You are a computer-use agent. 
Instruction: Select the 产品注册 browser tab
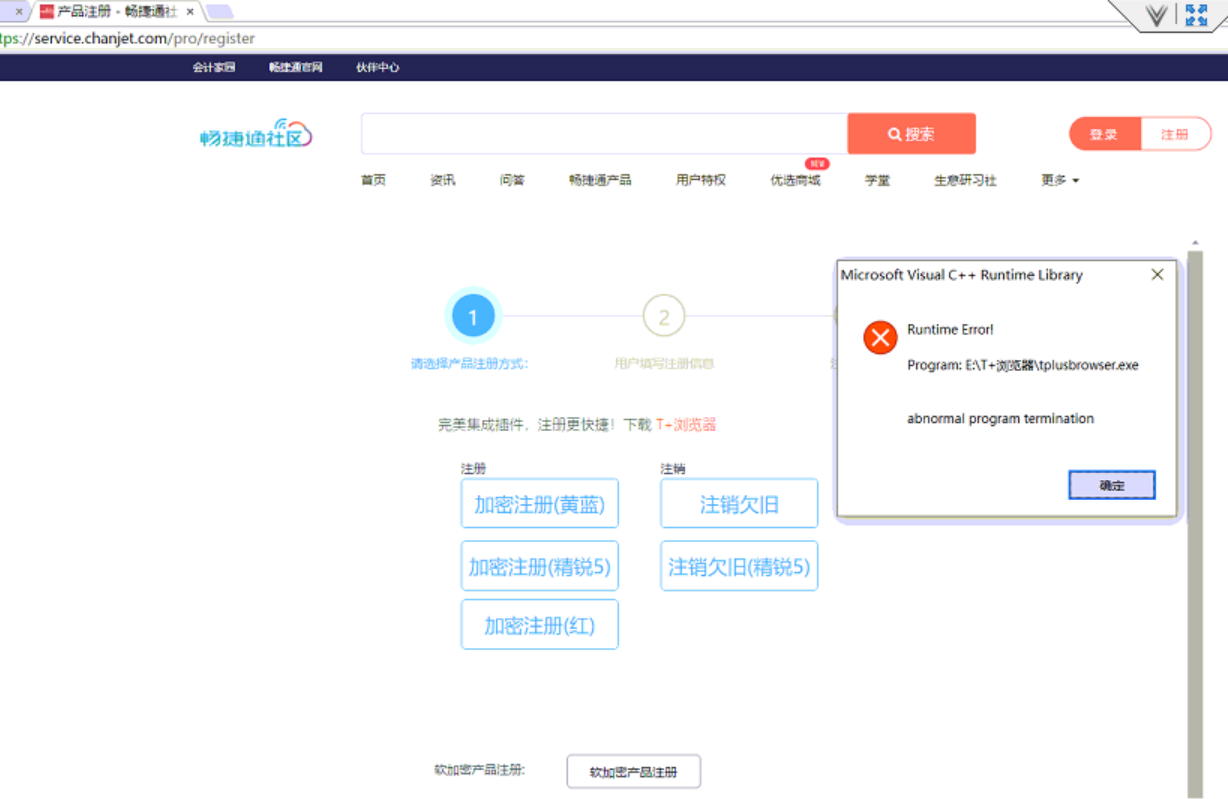(116, 11)
